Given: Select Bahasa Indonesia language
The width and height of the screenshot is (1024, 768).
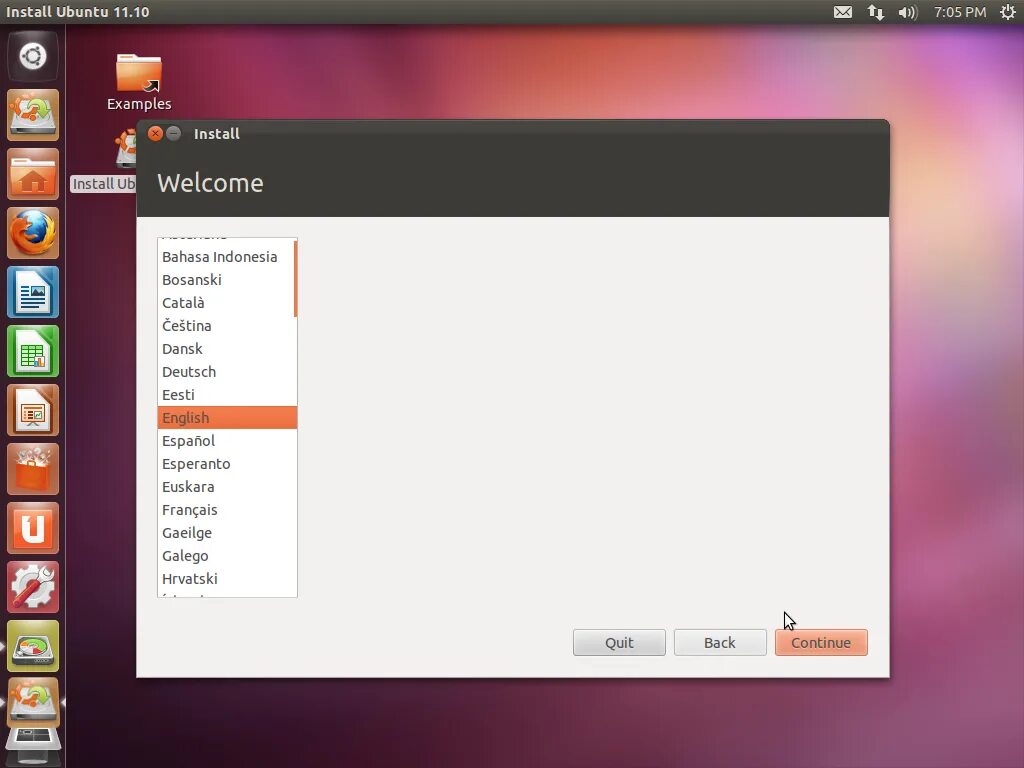Looking at the screenshot, I should [225, 257].
